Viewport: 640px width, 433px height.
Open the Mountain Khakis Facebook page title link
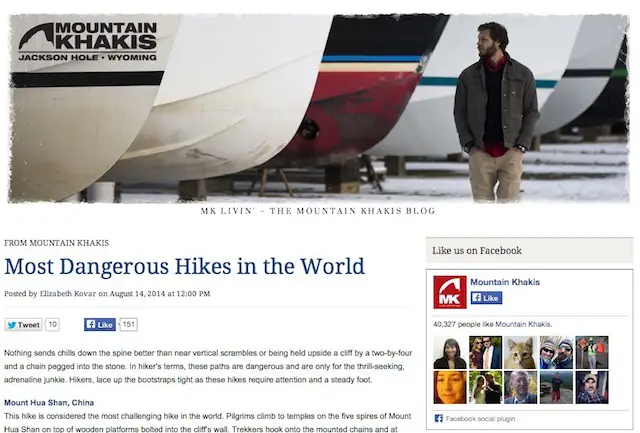click(505, 282)
